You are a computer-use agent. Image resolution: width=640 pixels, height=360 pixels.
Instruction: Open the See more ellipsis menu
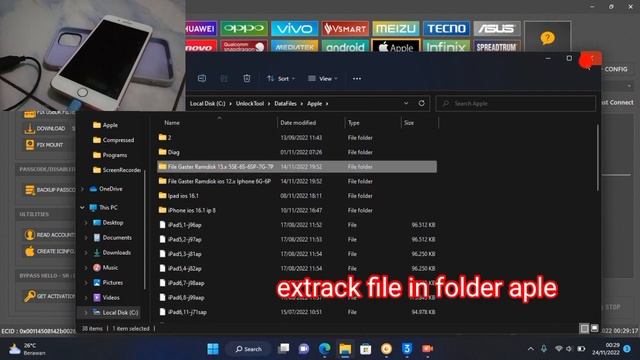pyautogui.click(x=357, y=79)
